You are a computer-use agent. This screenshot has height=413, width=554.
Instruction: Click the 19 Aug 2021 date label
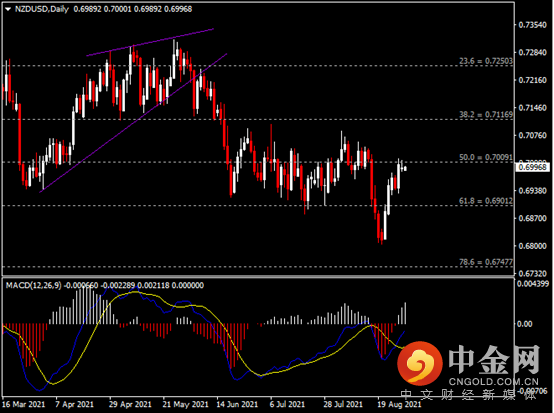399,404
